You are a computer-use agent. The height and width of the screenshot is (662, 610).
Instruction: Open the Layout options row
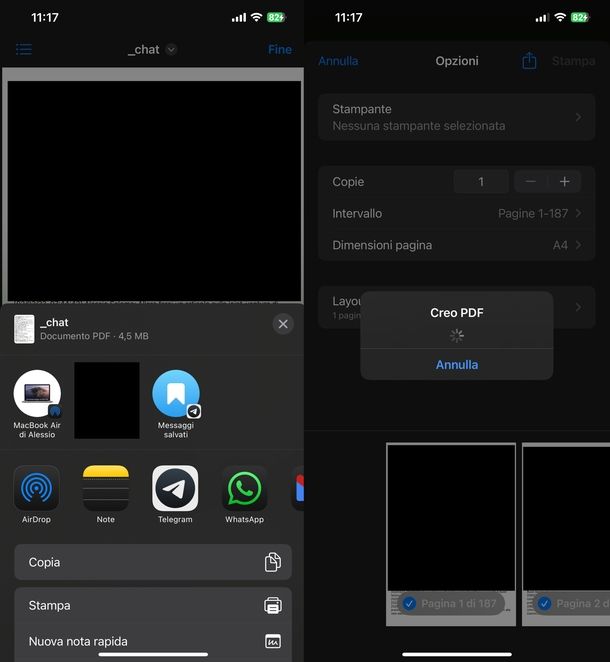[x=457, y=307]
